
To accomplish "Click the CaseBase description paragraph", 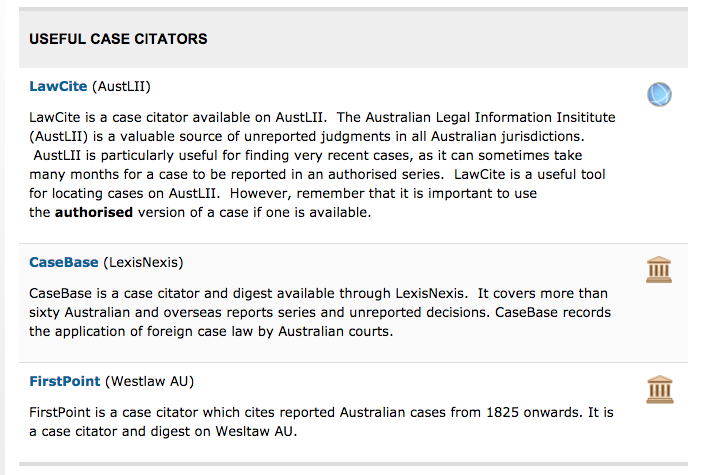I will [x=320, y=313].
